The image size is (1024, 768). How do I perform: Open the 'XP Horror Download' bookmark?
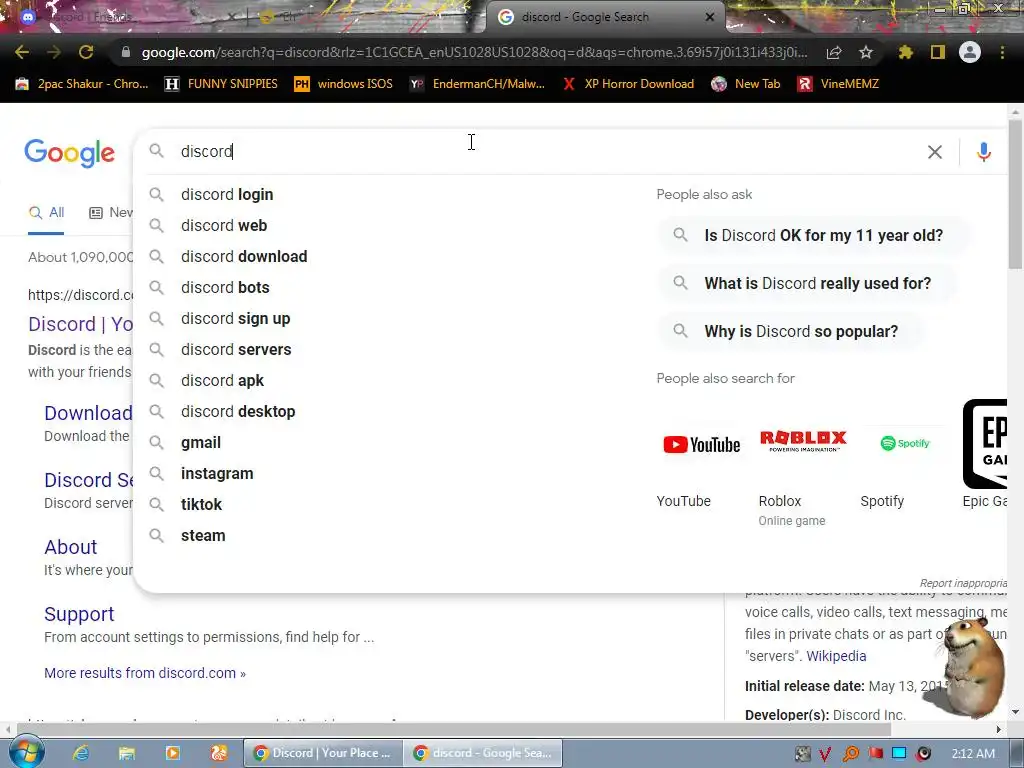(x=628, y=84)
